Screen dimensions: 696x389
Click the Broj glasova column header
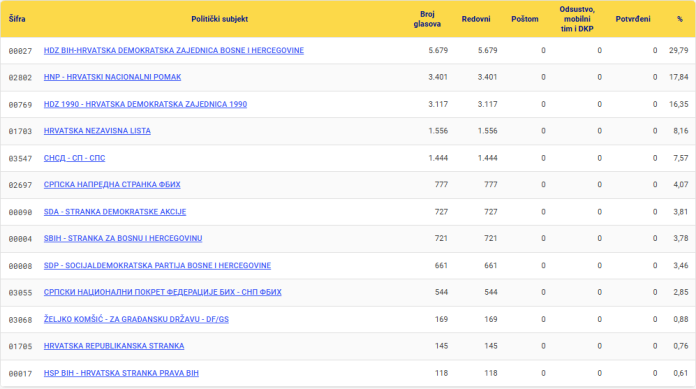click(427, 19)
